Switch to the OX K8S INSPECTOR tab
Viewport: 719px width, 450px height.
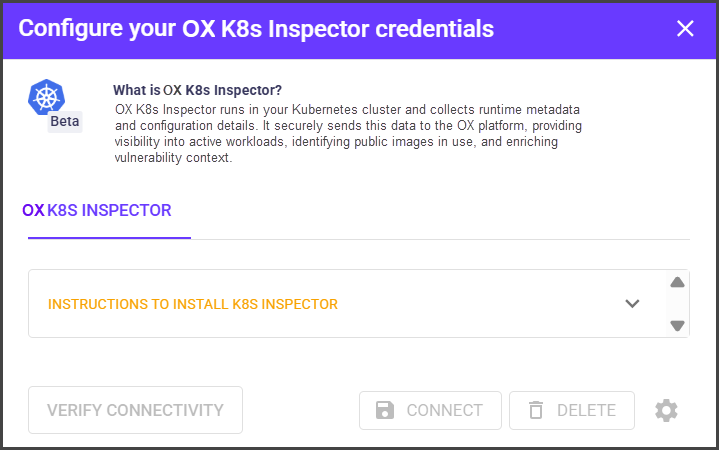pyautogui.click(x=97, y=210)
